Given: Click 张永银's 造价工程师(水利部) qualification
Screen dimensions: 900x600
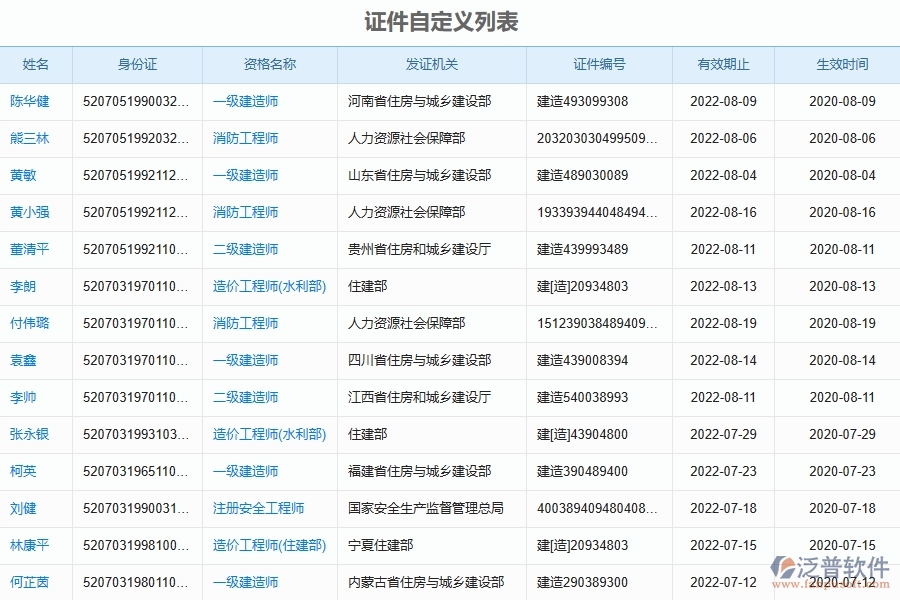Looking at the screenshot, I should pos(270,434).
